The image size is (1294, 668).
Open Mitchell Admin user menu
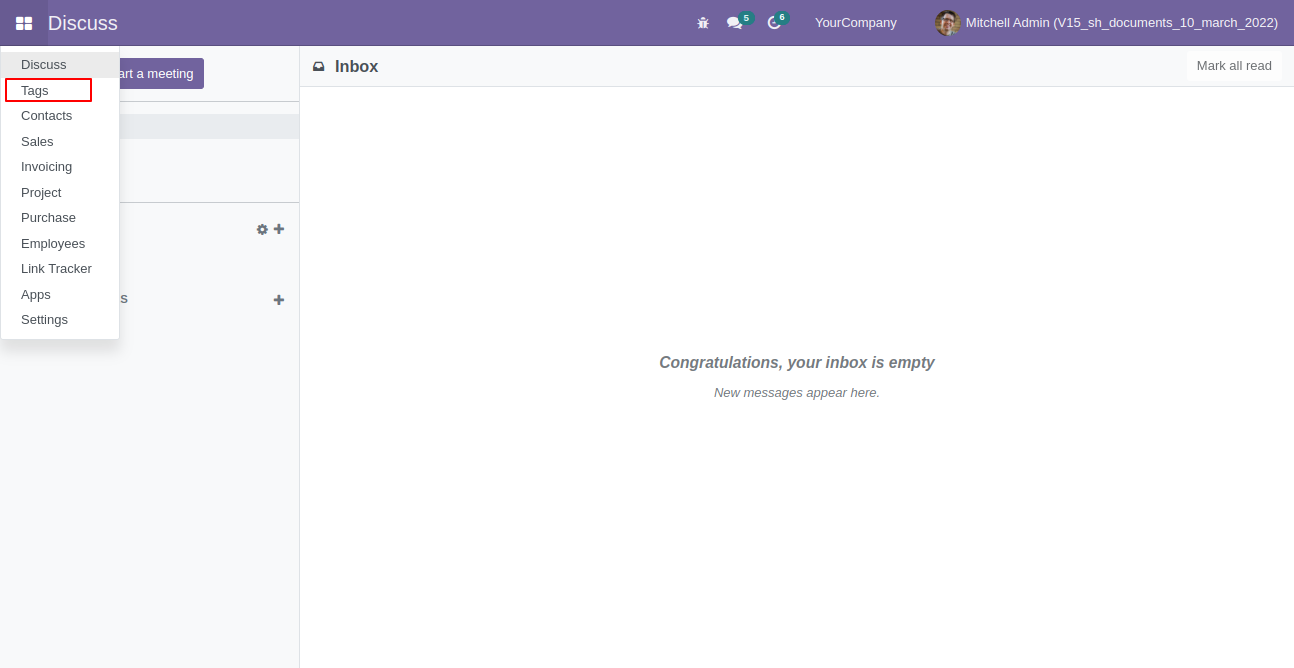[x=1106, y=23]
